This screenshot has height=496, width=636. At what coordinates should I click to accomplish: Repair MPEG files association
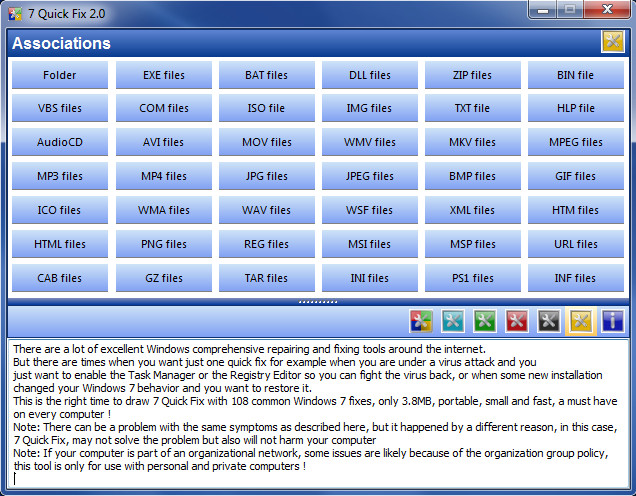(576, 142)
